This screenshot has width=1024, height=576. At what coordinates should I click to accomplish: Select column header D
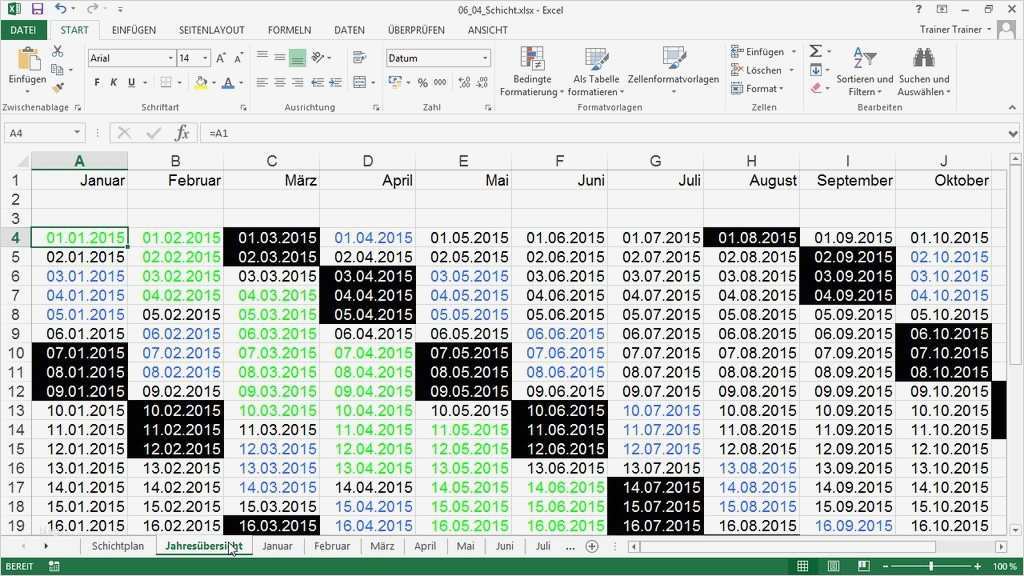[368, 161]
